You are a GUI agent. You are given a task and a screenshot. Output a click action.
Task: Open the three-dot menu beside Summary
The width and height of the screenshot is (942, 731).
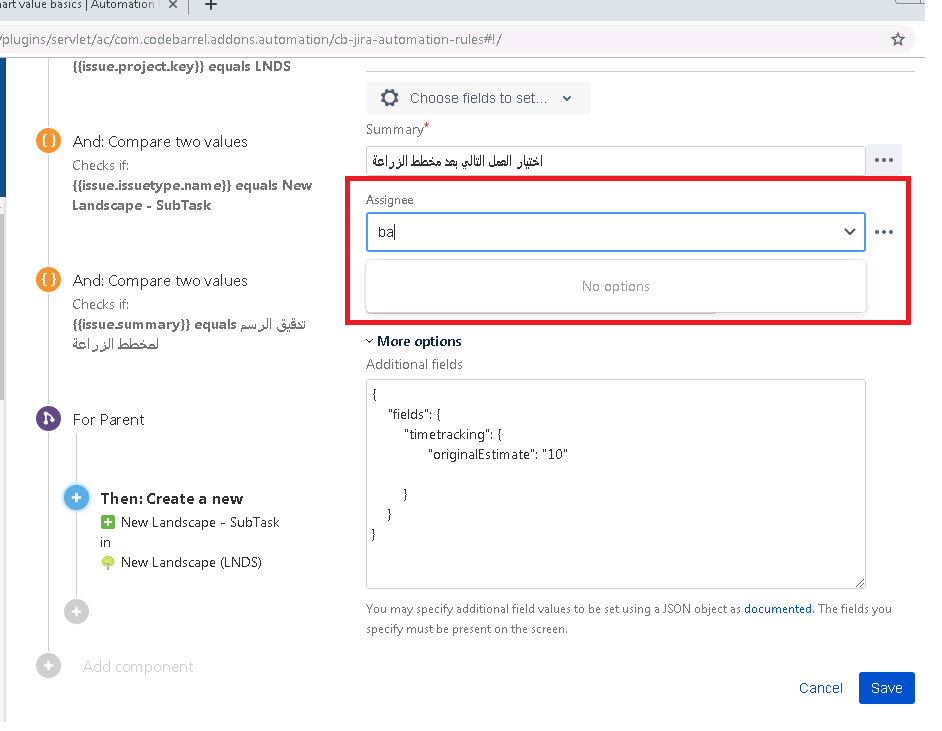(x=884, y=160)
